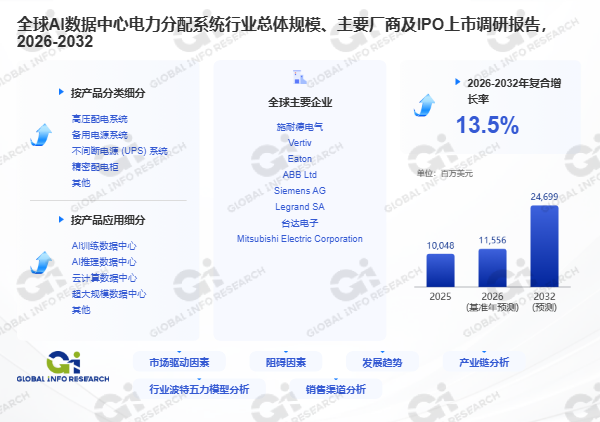Click the triangle bullet before 按产品分类细分
This screenshot has width=600, height=422.
[x=61, y=92]
